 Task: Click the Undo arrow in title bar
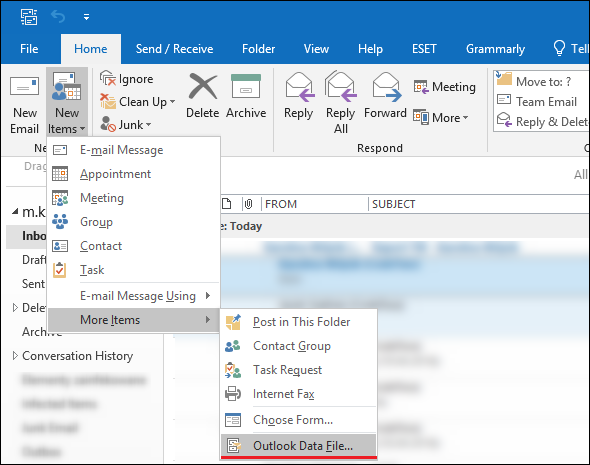[58, 17]
